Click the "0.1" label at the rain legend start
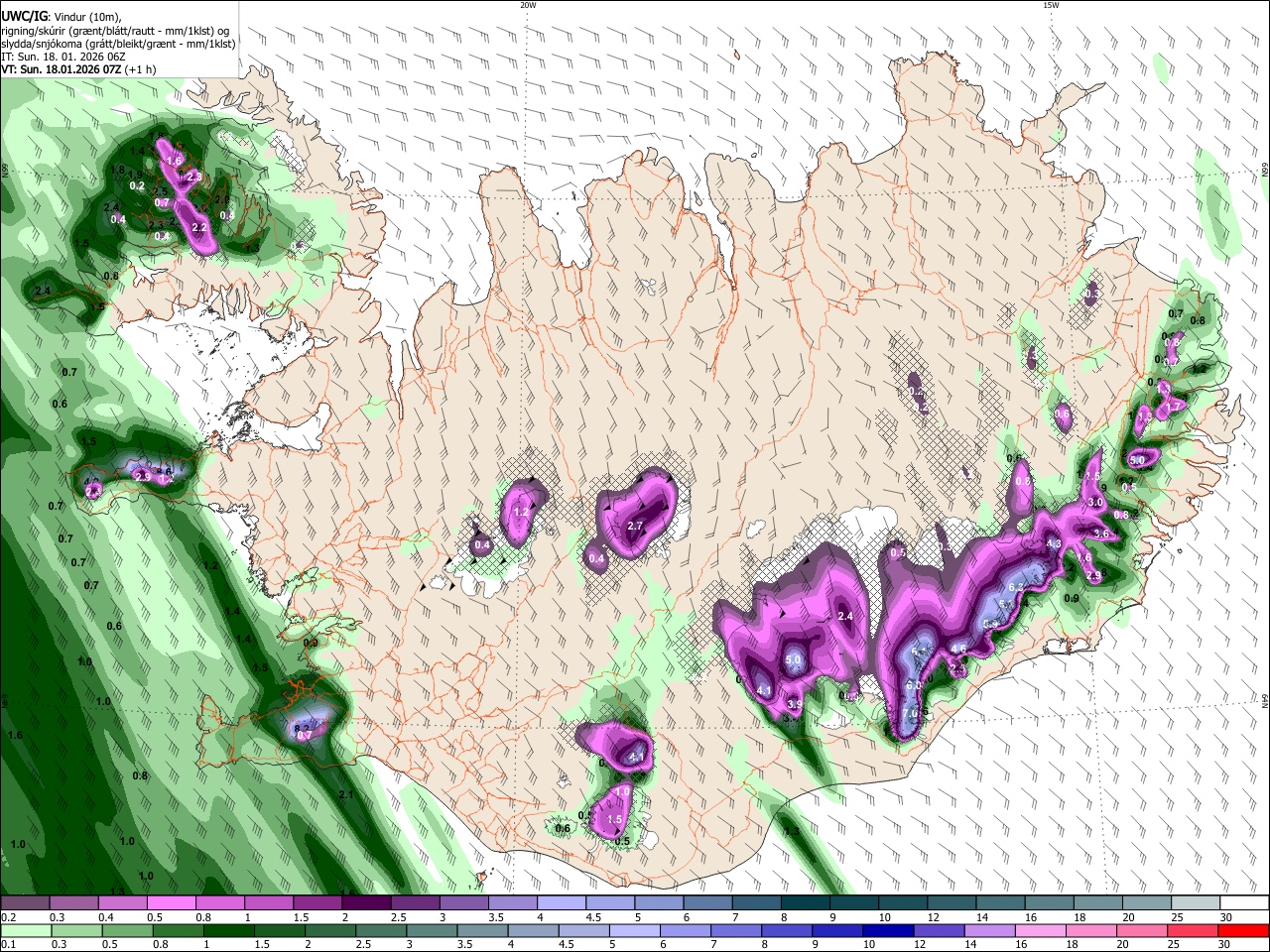Screen dimensions: 1270x952 (x=8, y=945)
